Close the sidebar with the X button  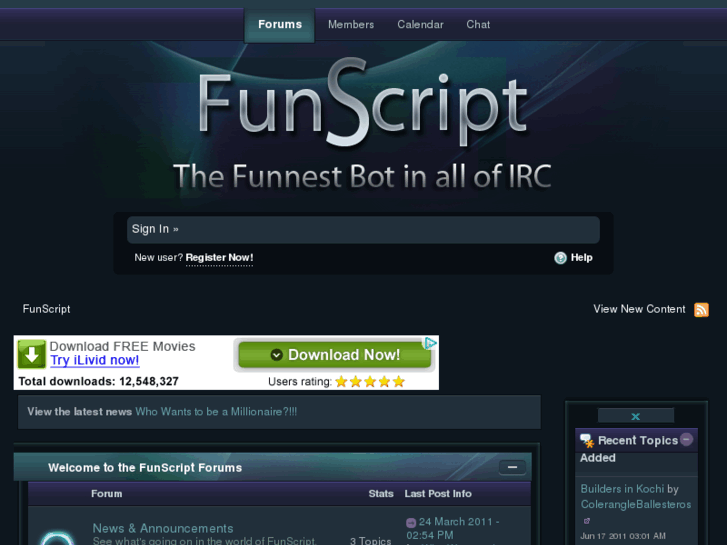coord(636,416)
